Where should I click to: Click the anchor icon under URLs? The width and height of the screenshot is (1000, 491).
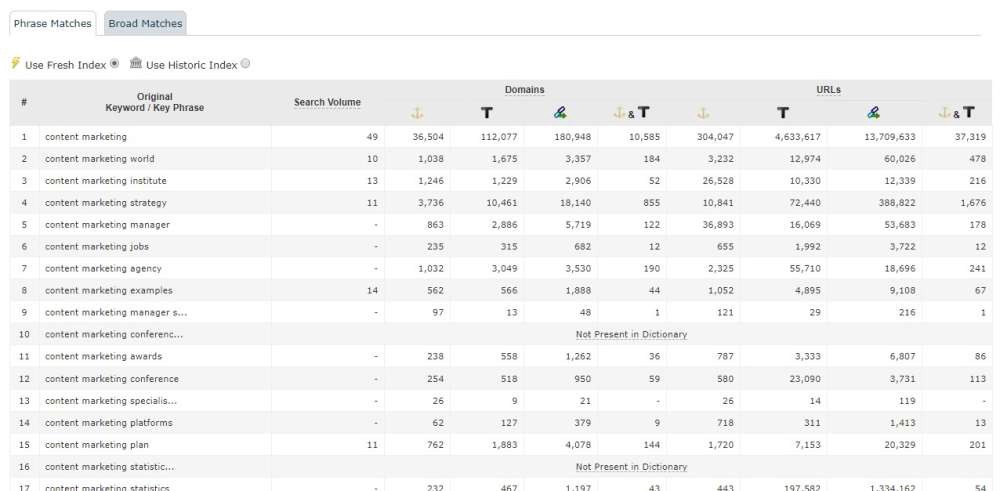(x=702, y=113)
